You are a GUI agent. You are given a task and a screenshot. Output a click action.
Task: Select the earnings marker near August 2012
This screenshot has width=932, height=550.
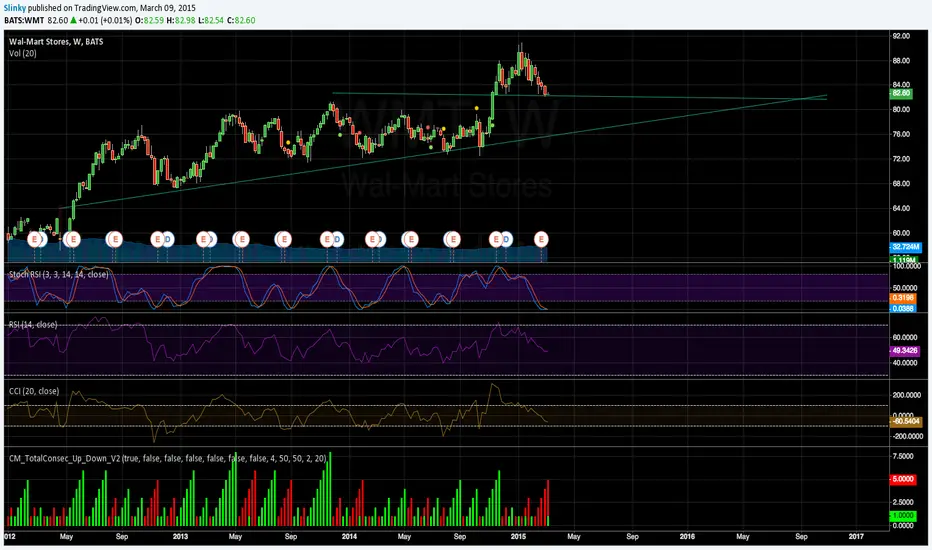pos(115,239)
